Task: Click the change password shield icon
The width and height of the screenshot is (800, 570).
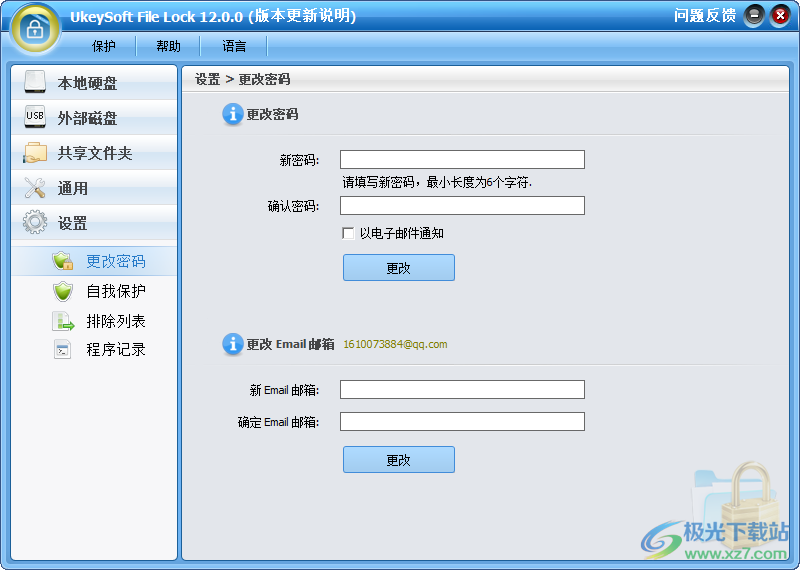Action: (63, 261)
